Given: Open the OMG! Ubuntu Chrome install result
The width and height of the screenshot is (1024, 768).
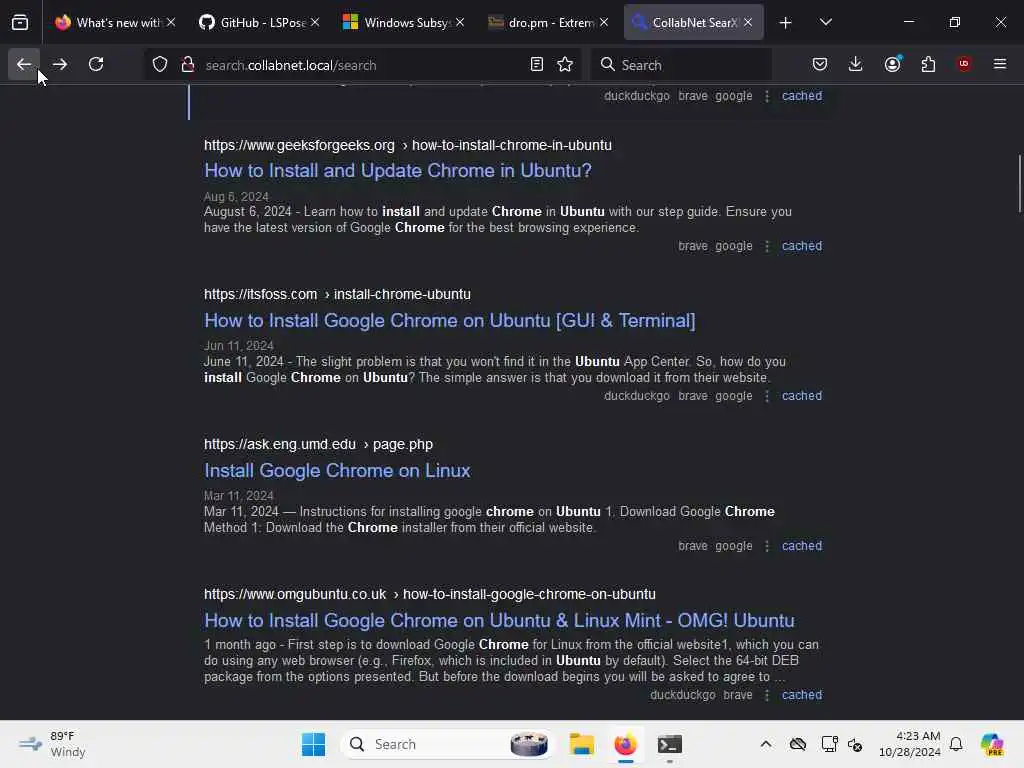Looking at the screenshot, I should [499, 620].
